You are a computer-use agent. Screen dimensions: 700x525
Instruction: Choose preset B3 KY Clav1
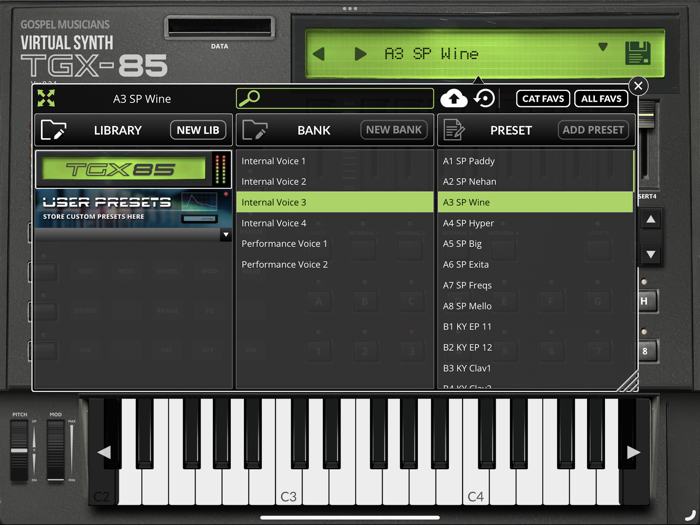tap(535, 368)
